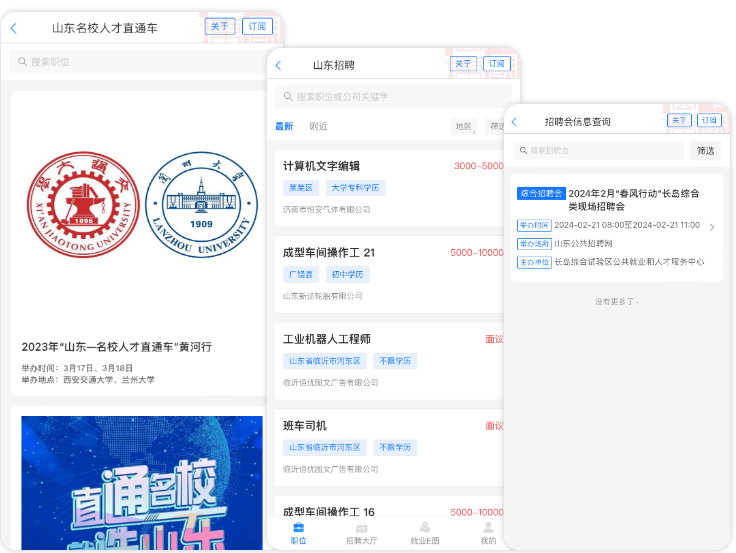Screen dimensions: 736x553
Task: Tap 订阅 on 山东名校人才直通车 screen
Action: click(x=257, y=26)
